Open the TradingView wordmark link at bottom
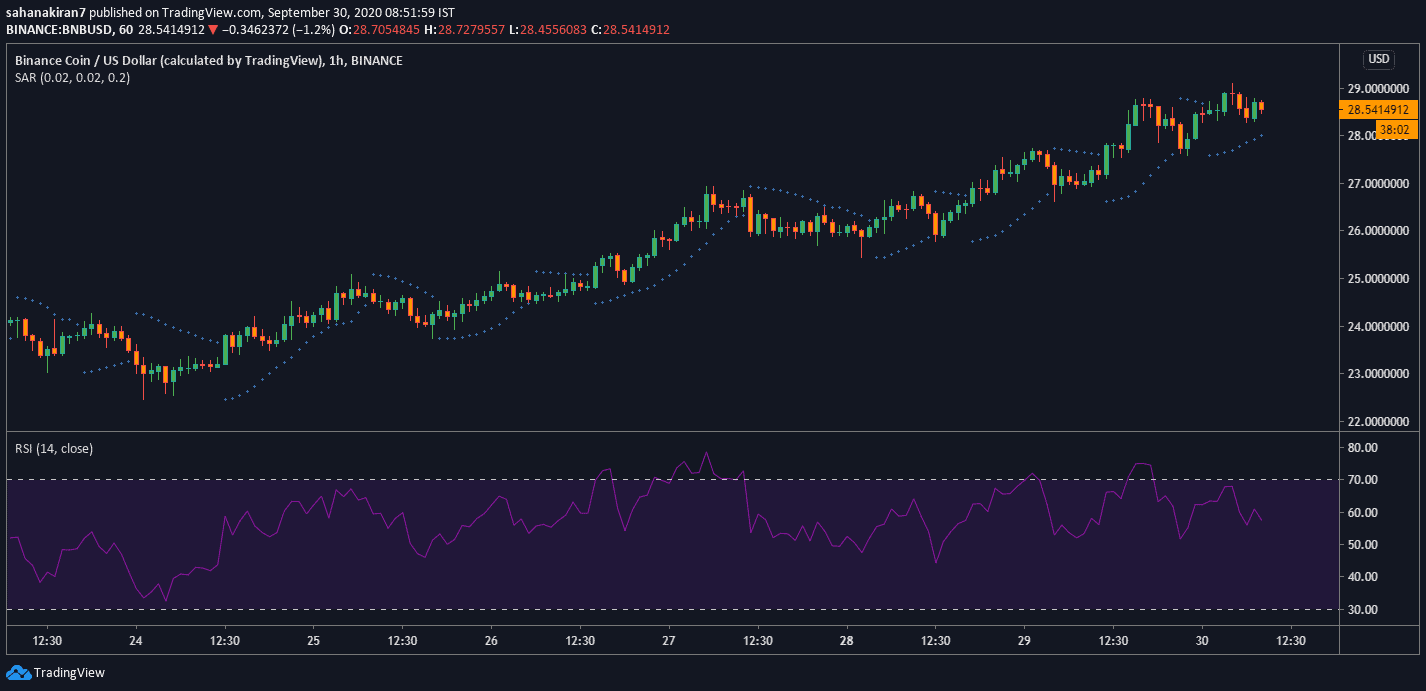The width and height of the screenshot is (1426, 691). (x=69, y=673)
